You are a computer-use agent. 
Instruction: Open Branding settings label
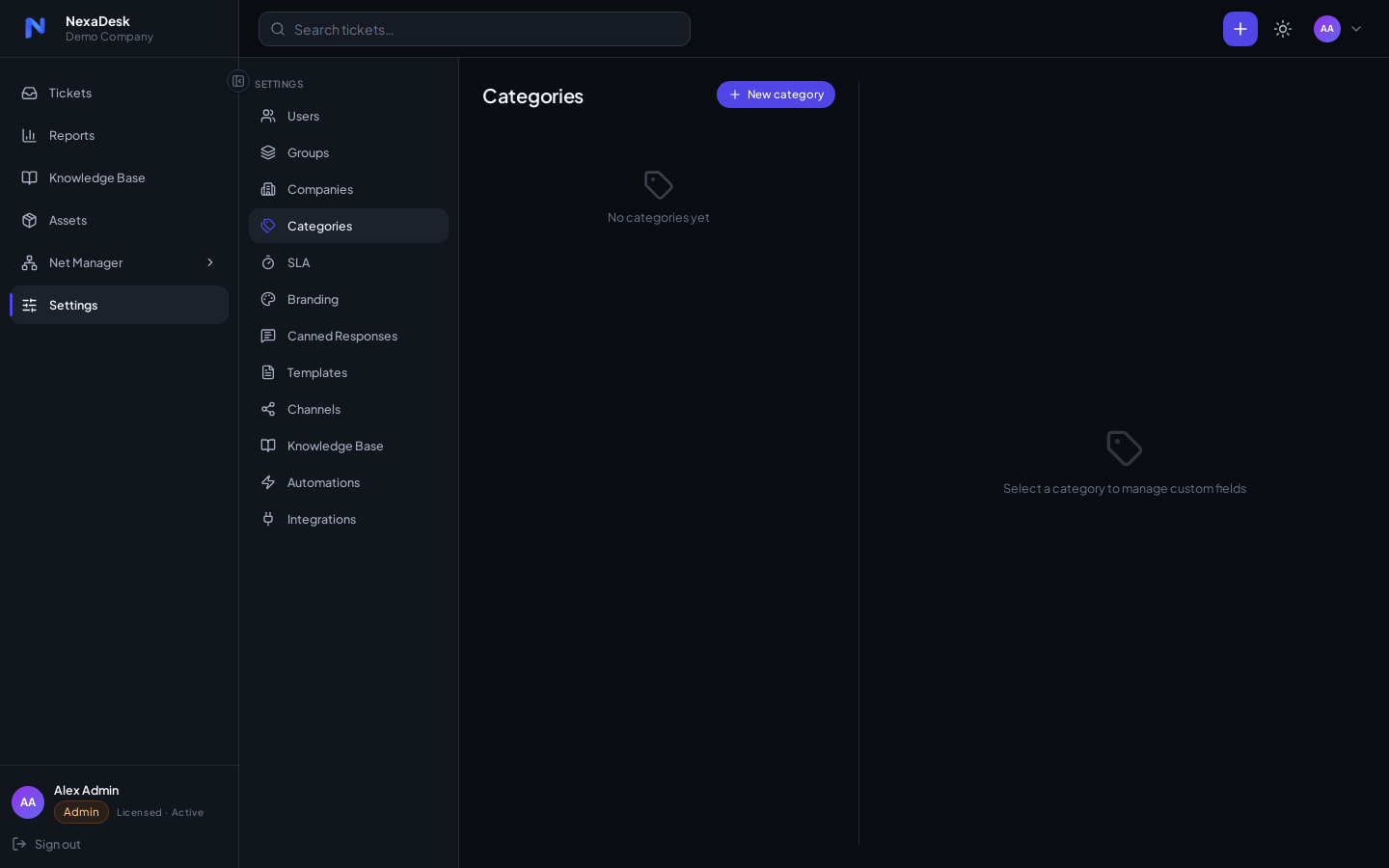[x=313, y=299]
